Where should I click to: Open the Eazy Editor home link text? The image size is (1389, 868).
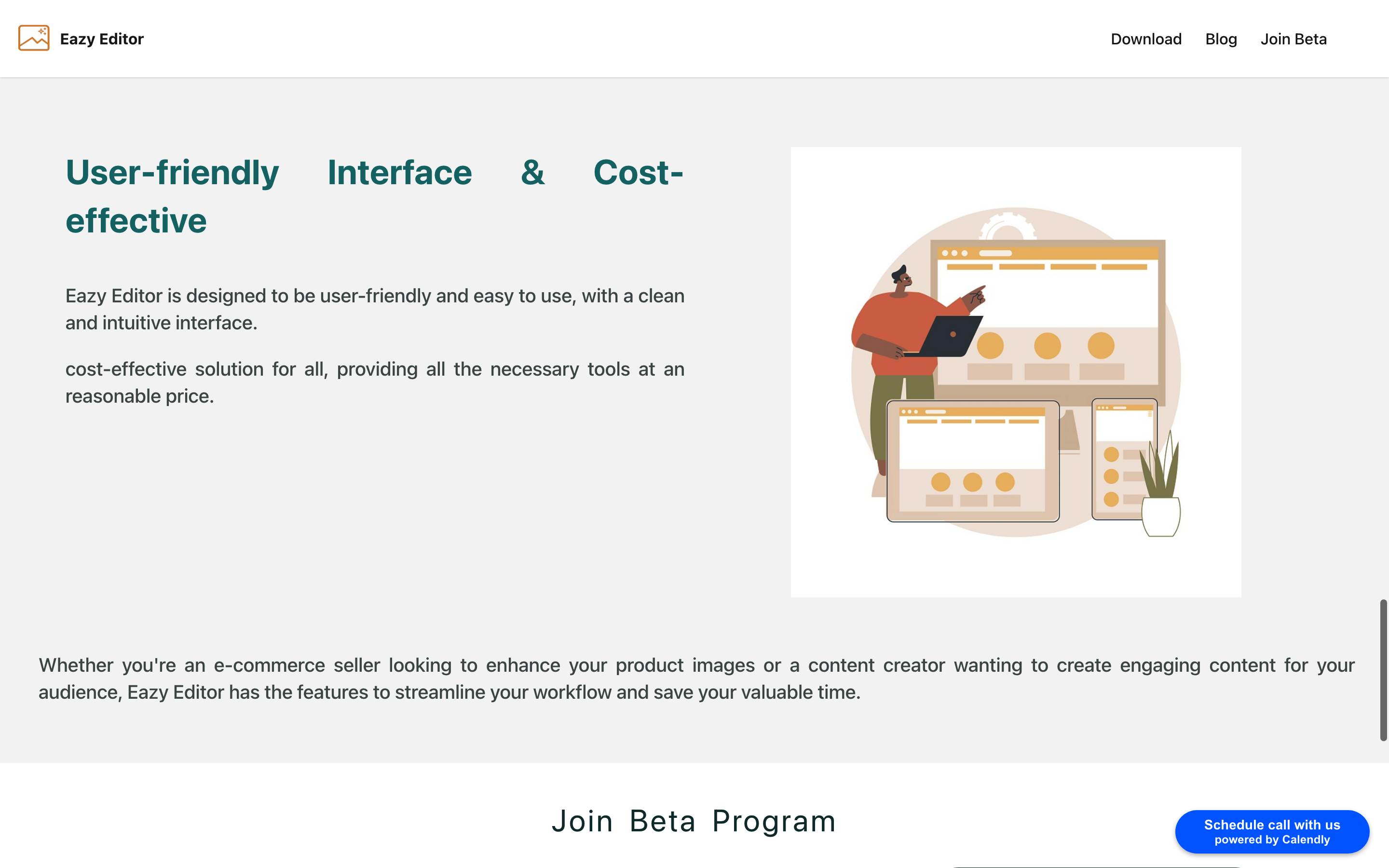click(x=102, y=39)
